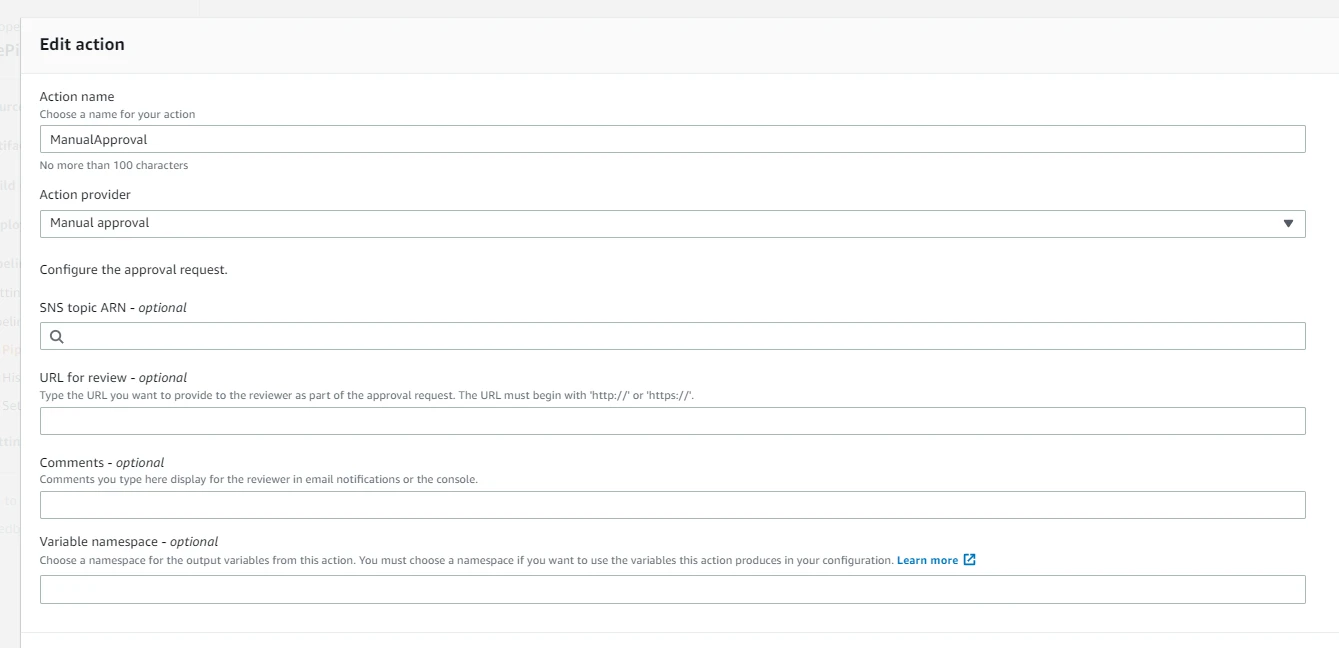Open the Manual approval provider selector
Screen dimensions: 1339x648
(x=660, y=224)
